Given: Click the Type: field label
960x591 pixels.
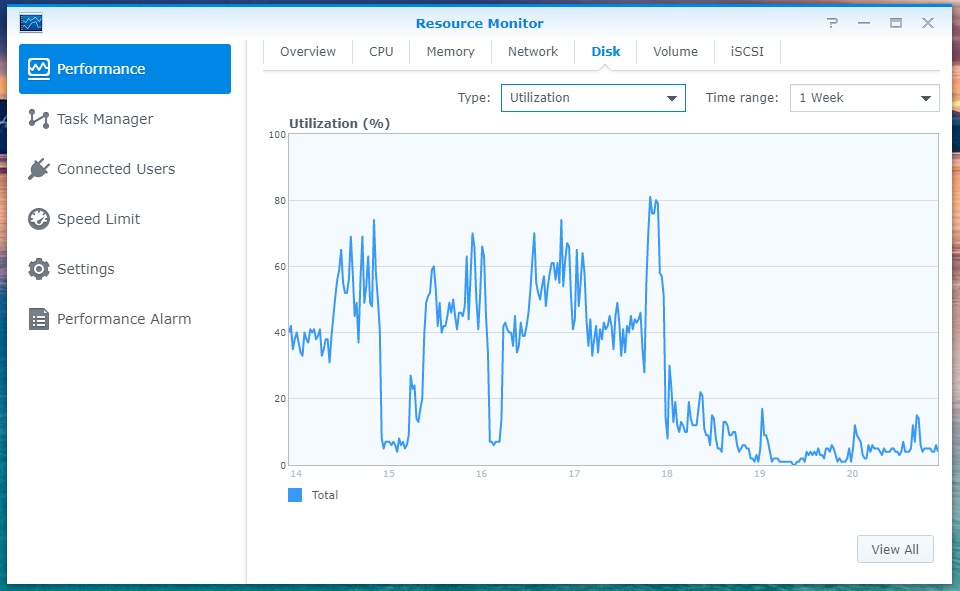Looking at the screenshot, I should click(474, 98).
